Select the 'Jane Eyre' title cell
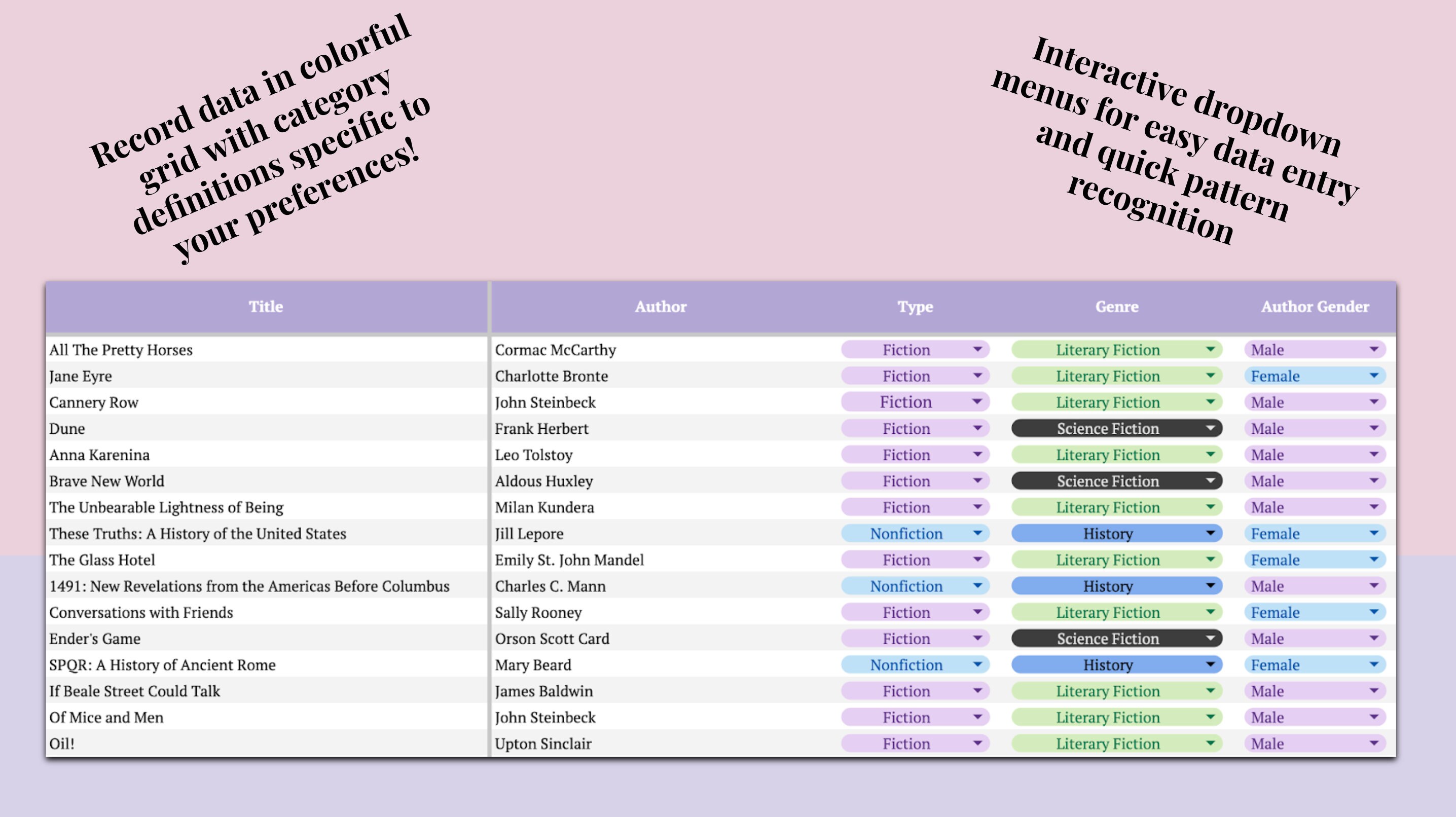1456x817 pixels. click(266, 376)
